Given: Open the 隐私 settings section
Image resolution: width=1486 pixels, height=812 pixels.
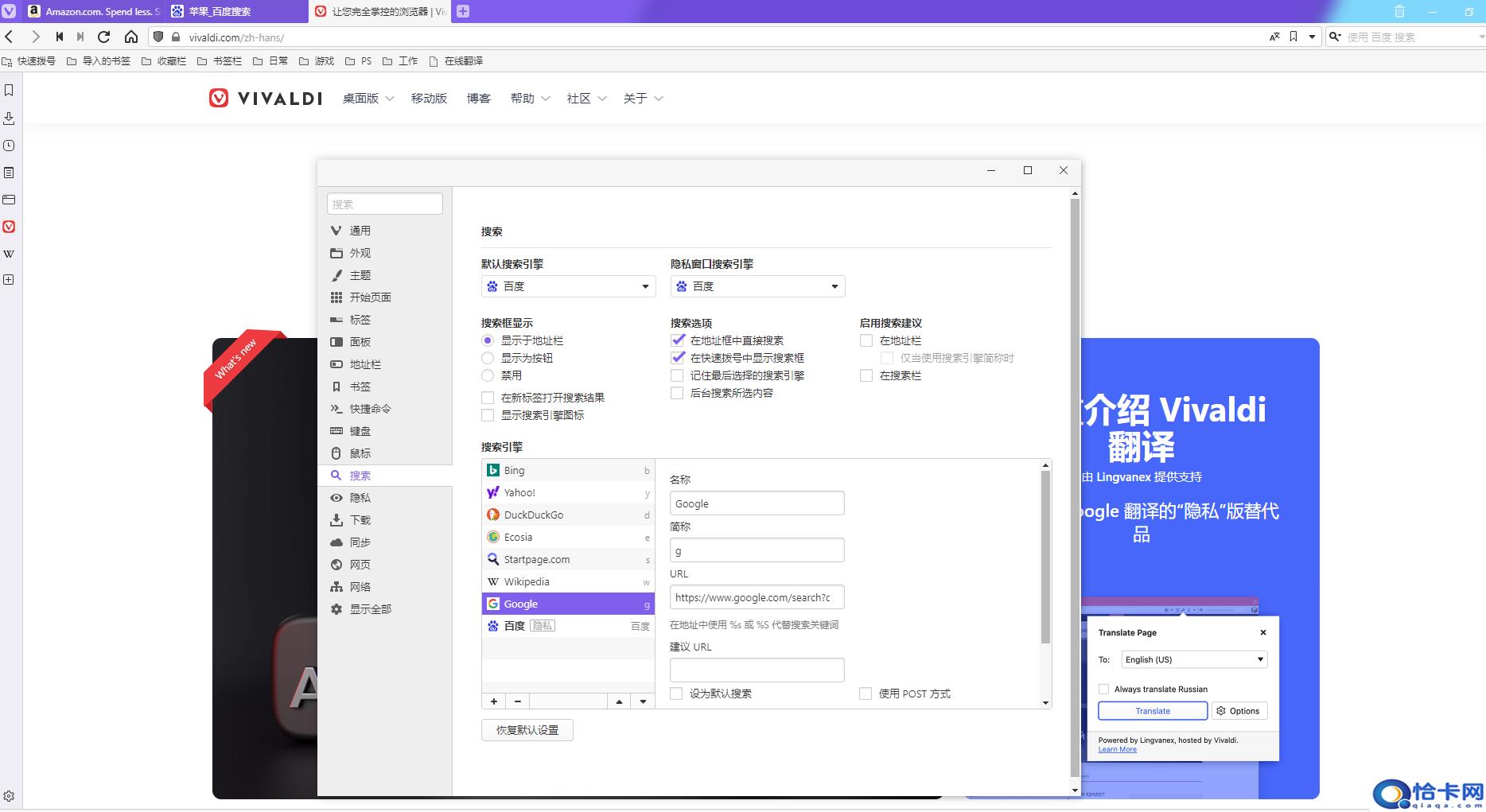Looking at the screenshot, I should [359, 497].
